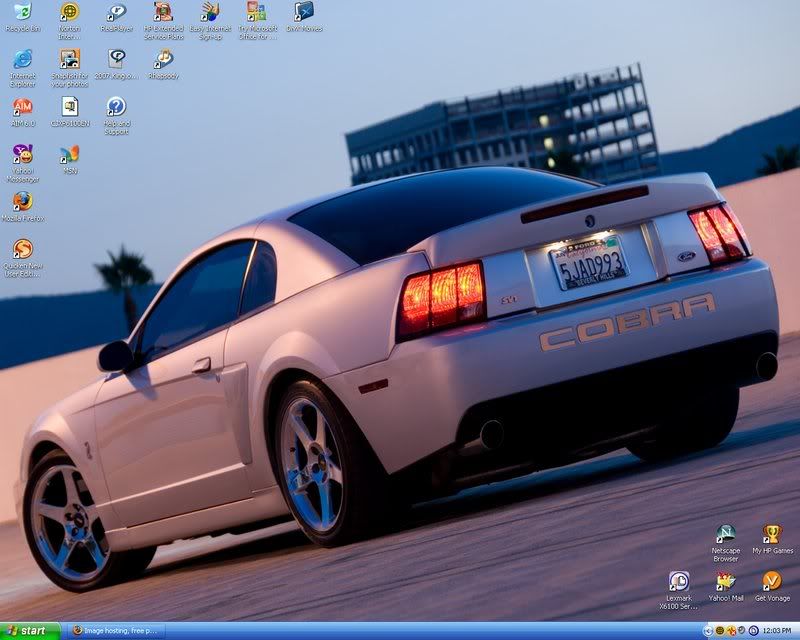Click the AIM 6.0 shortcut
Image resolution: width=800 pixels, height=640 pixels.
point(22,107)
